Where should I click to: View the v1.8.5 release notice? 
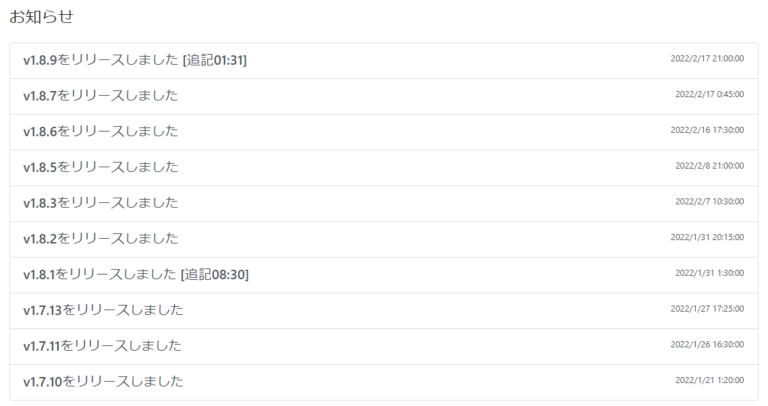[x=101, y=167]
